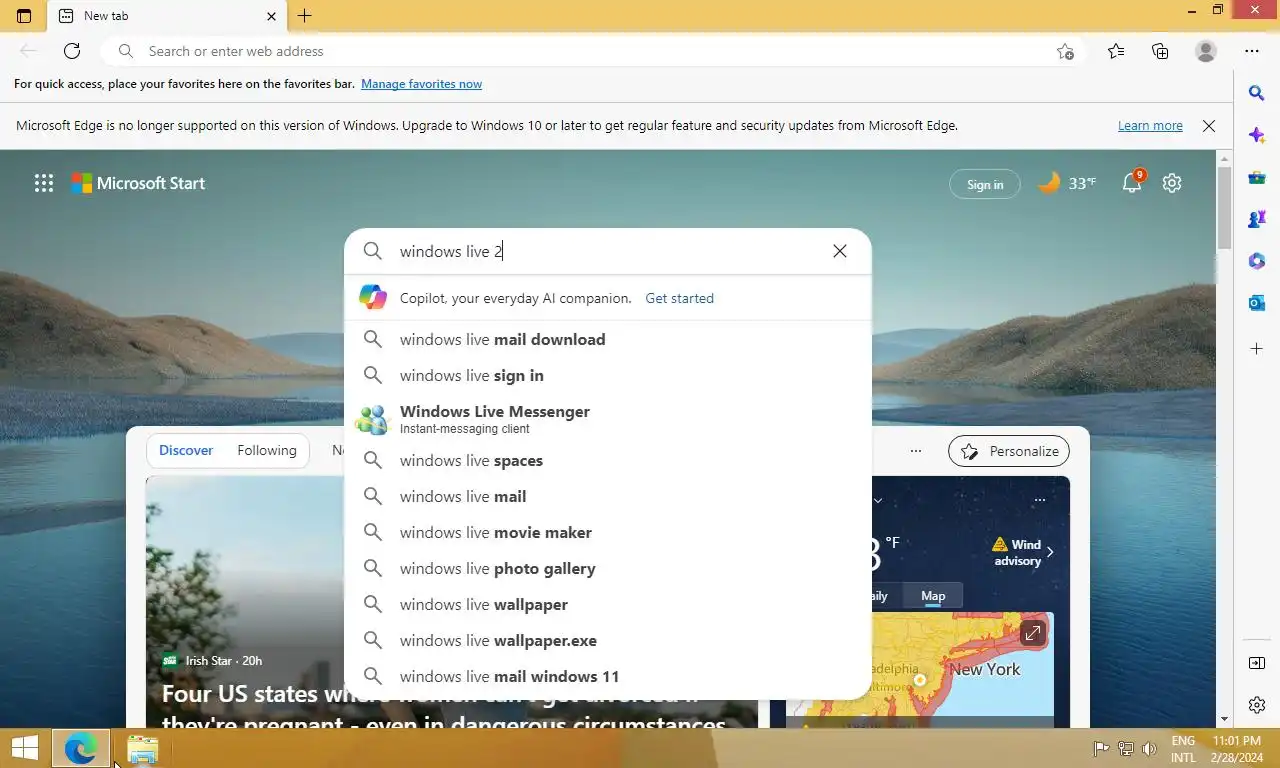
Task: Open Action Center flag tray icon
Action: tap(1101, 748)
